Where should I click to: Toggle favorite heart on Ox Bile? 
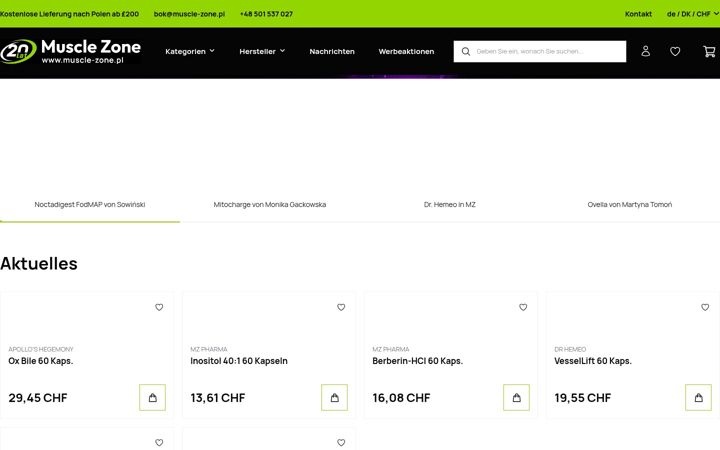[x=159, y=307]
